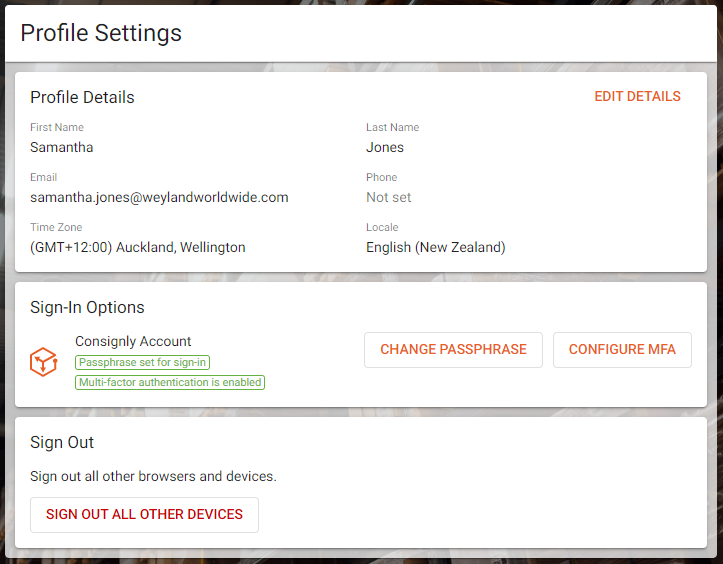Click the Consignly Account cube logo icon

43,362
